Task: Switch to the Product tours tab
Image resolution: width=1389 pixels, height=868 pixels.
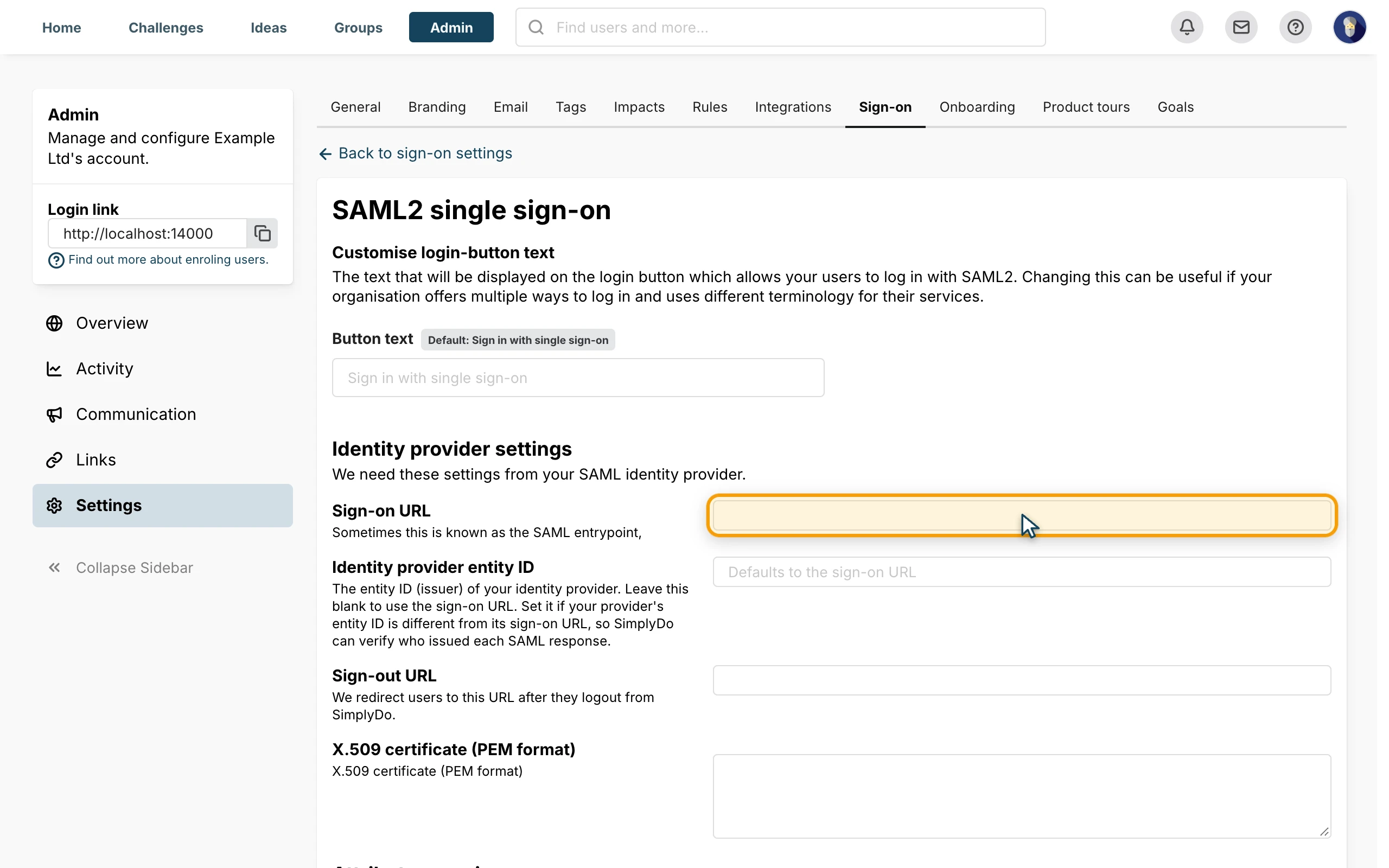Action: pyautogui.click(x=1086, y=107)
